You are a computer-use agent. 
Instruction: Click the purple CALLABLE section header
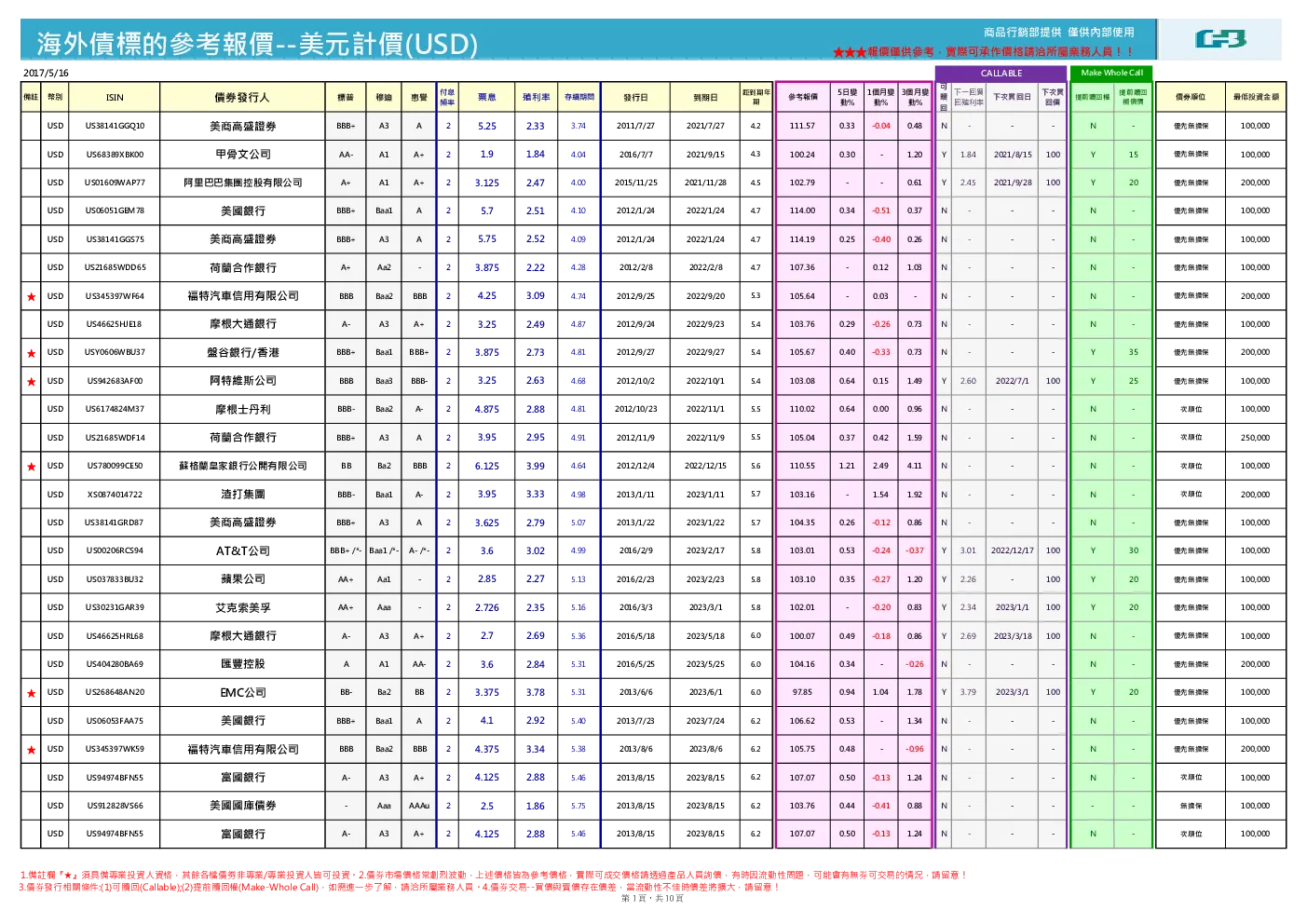pyautogui.click(x=1001, y=74)
